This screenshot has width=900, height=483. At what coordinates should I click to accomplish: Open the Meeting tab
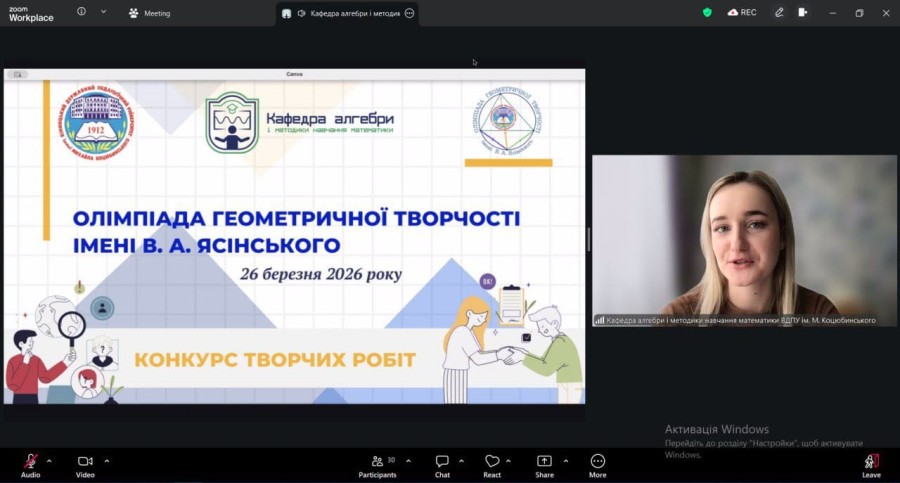pos(149,13)
